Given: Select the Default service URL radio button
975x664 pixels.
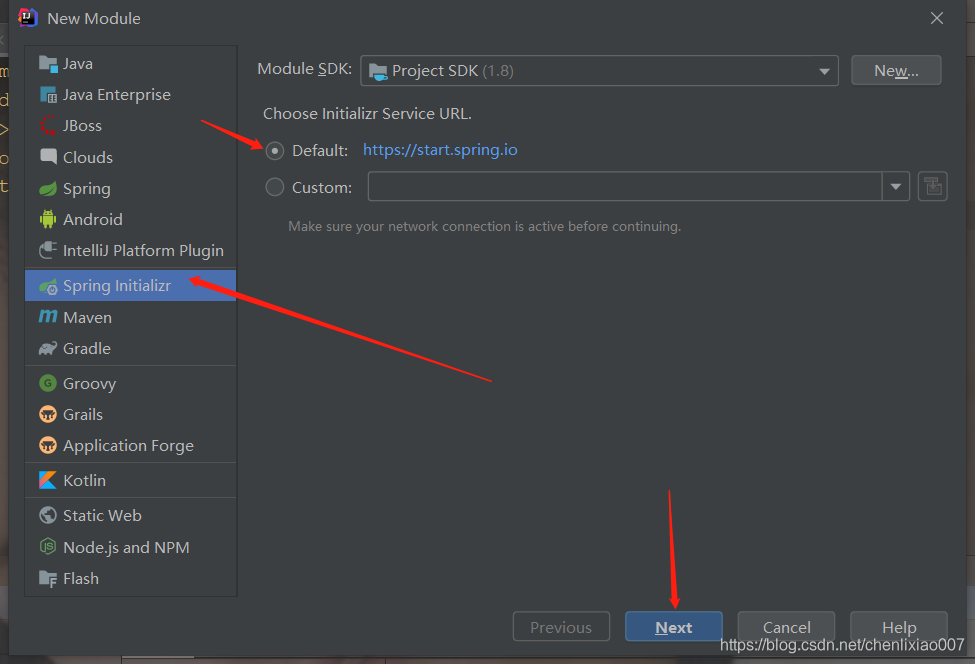Looking at the screenshot, I should coord(275,150).
